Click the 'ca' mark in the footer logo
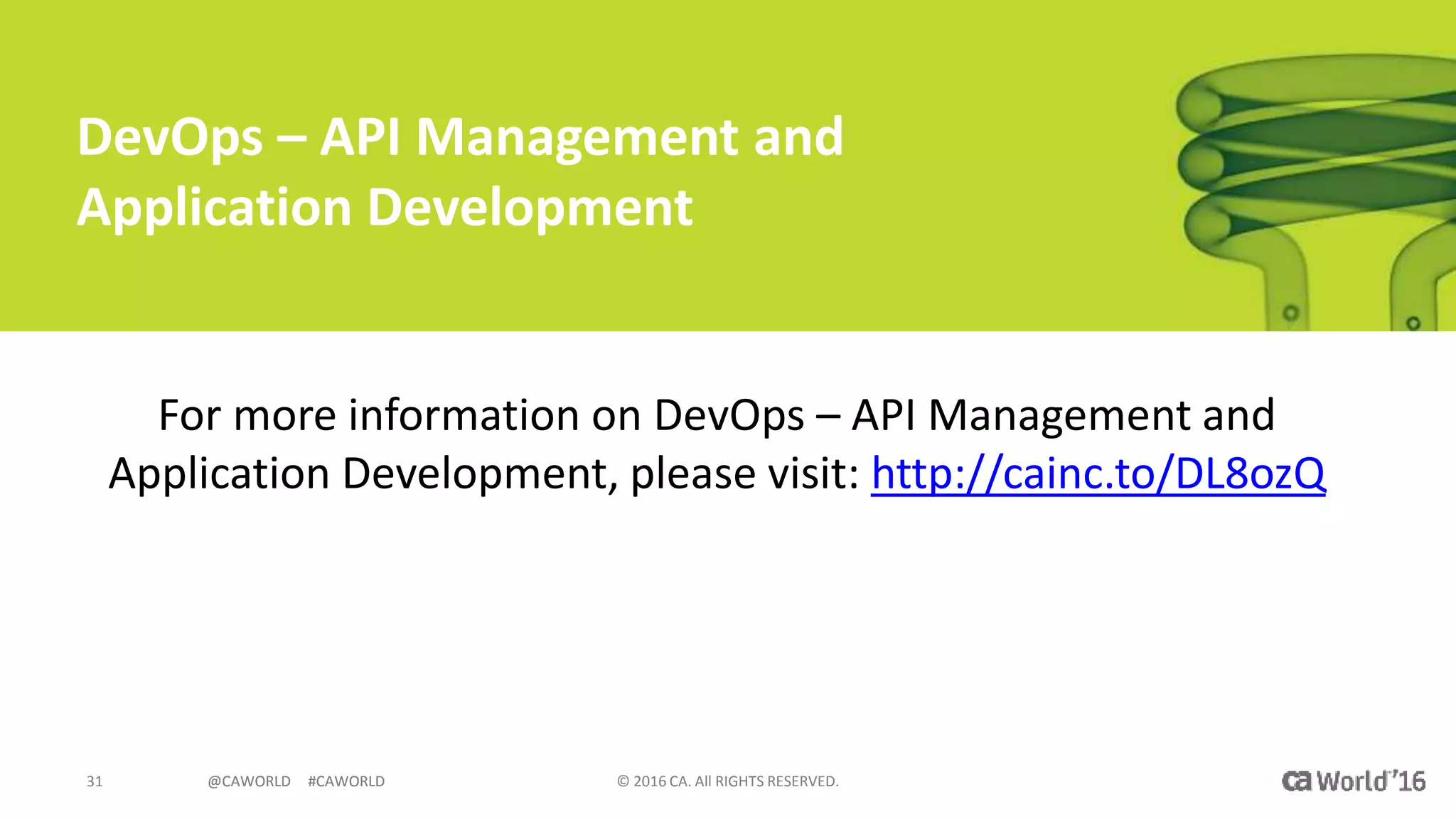This screenshot has height=819, width=1456. click(1297, 781)
